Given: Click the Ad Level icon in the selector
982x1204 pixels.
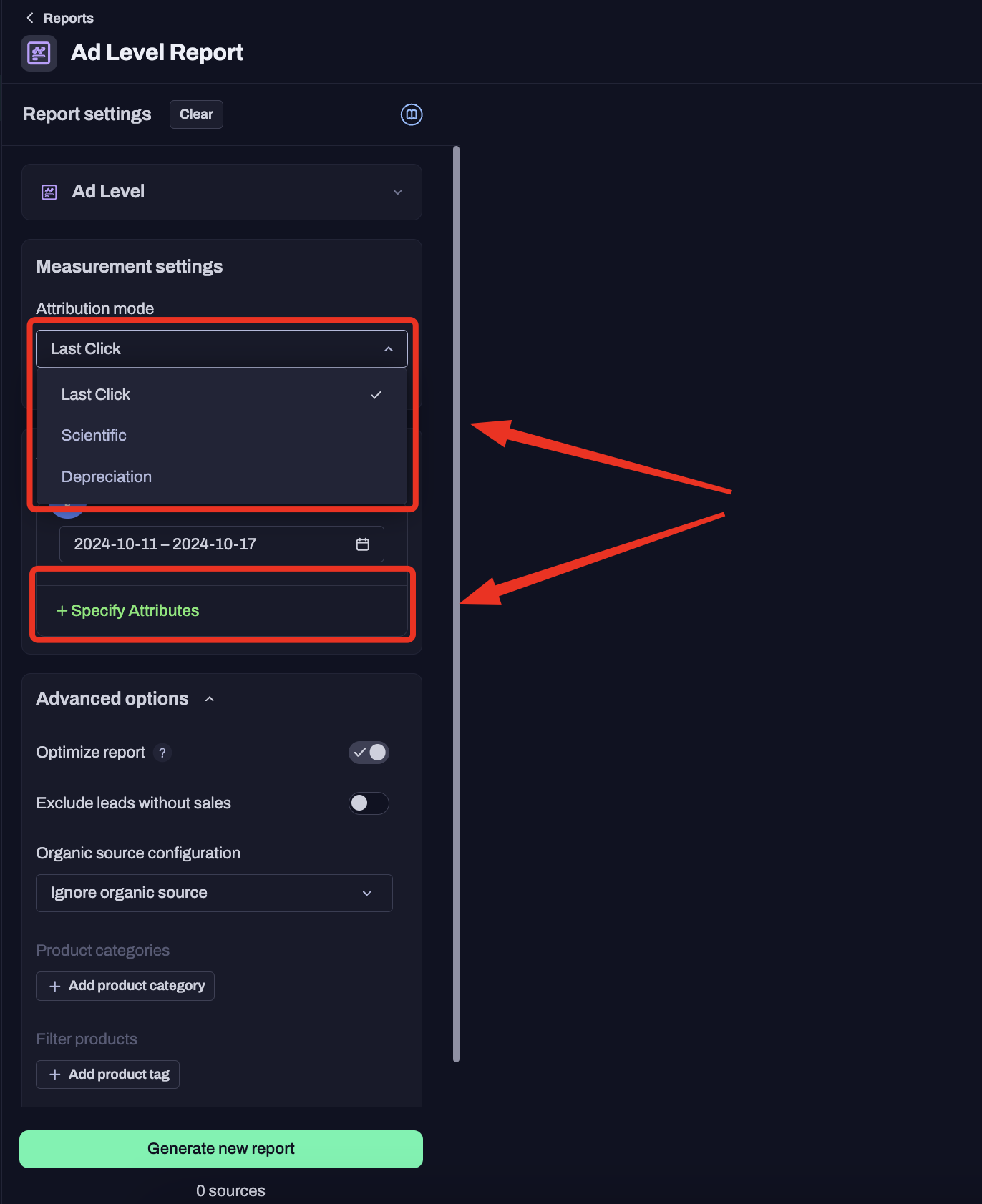Looking at the screenshot, I should click(49, 192).
